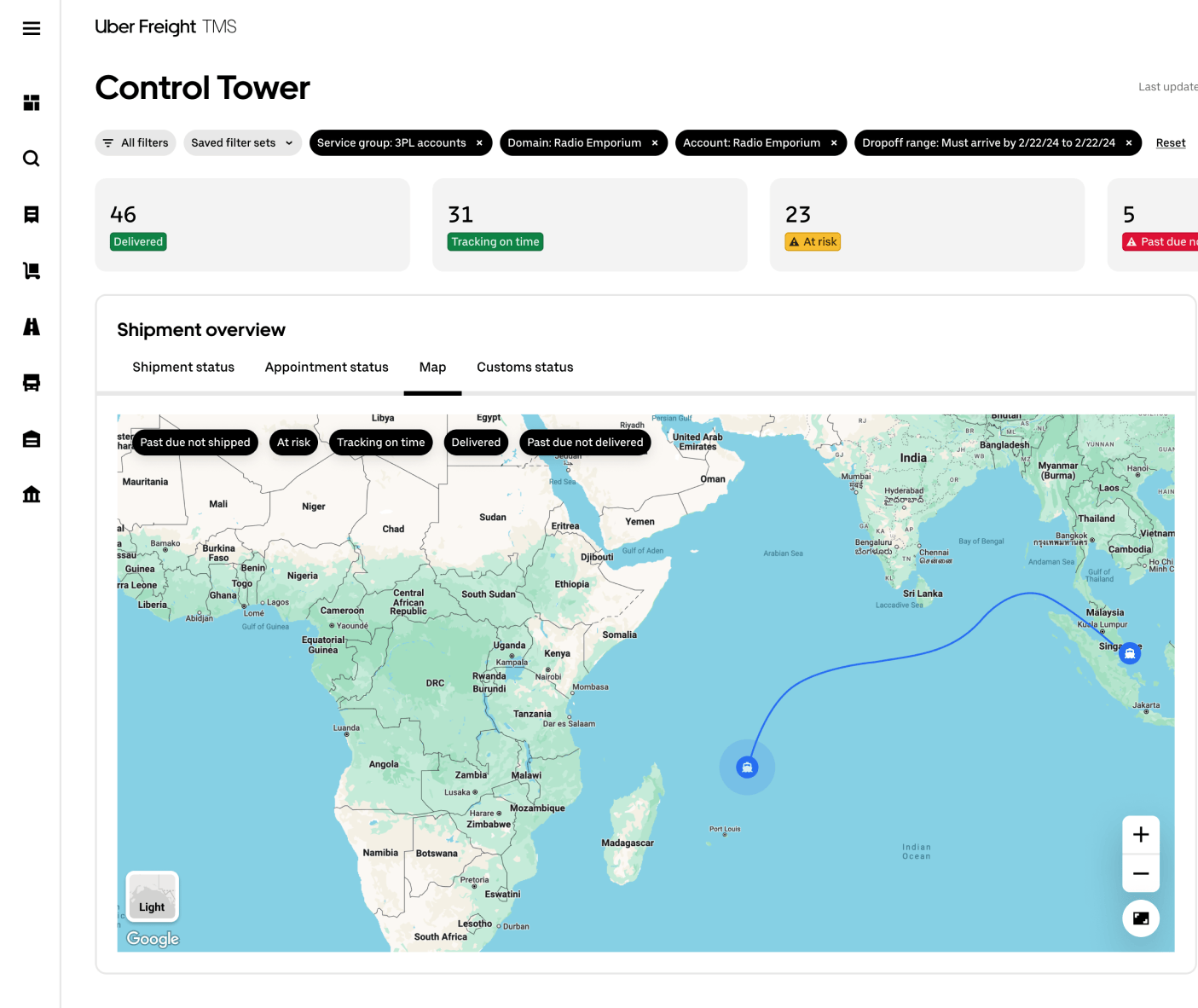Toggle Past due not delivered map filter
The image size is (1198, 1008).
585,443
